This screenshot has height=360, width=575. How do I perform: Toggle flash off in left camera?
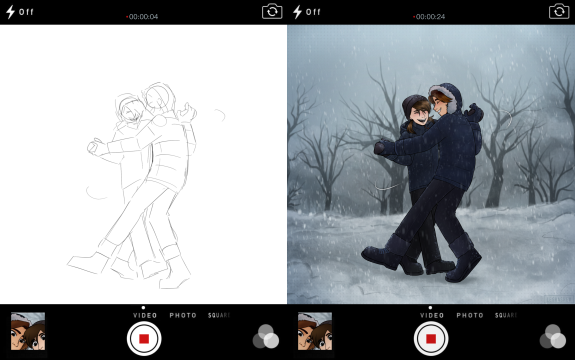pos(20,12)
